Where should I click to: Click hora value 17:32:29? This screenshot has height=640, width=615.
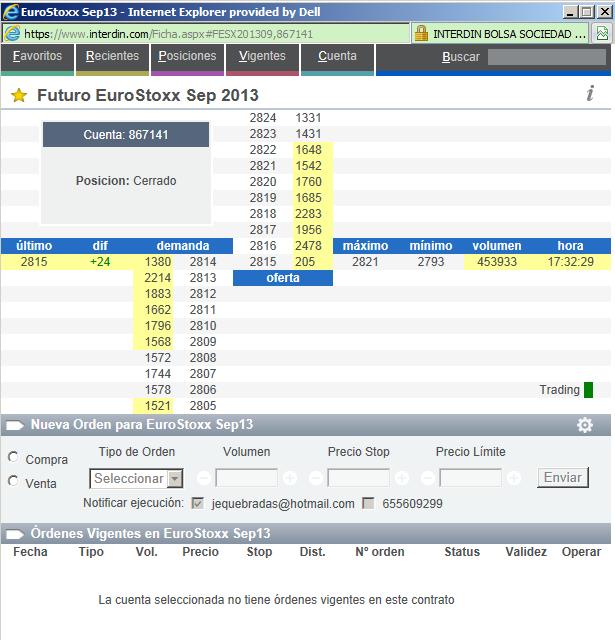pyautogui.click(x=571, y=262)
